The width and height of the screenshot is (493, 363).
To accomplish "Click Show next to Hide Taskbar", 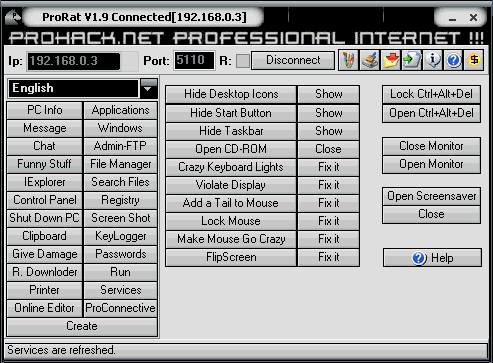I will click(x=329, y=131).
